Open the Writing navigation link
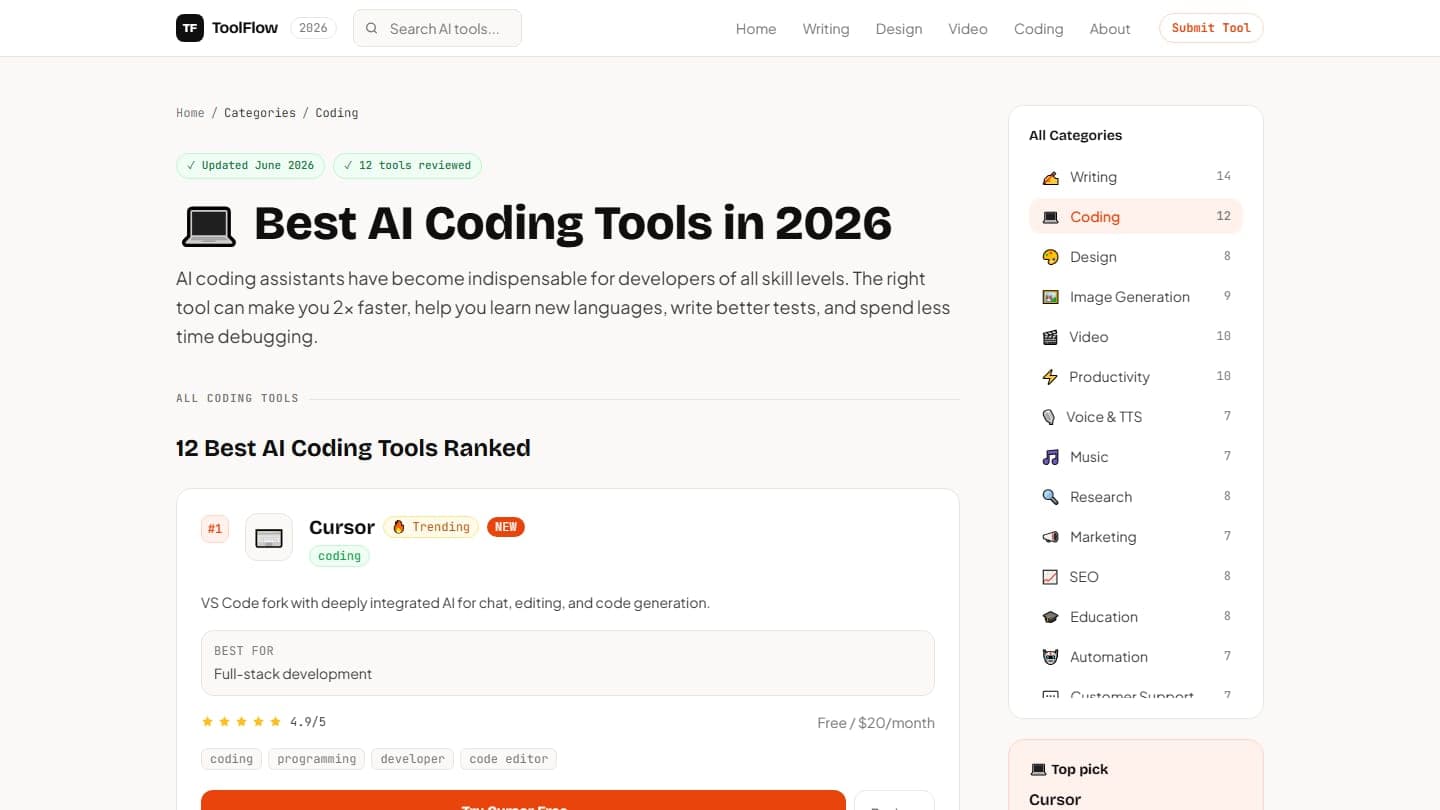The width and height of the screenshot is (1440, 810). (826, 29)
